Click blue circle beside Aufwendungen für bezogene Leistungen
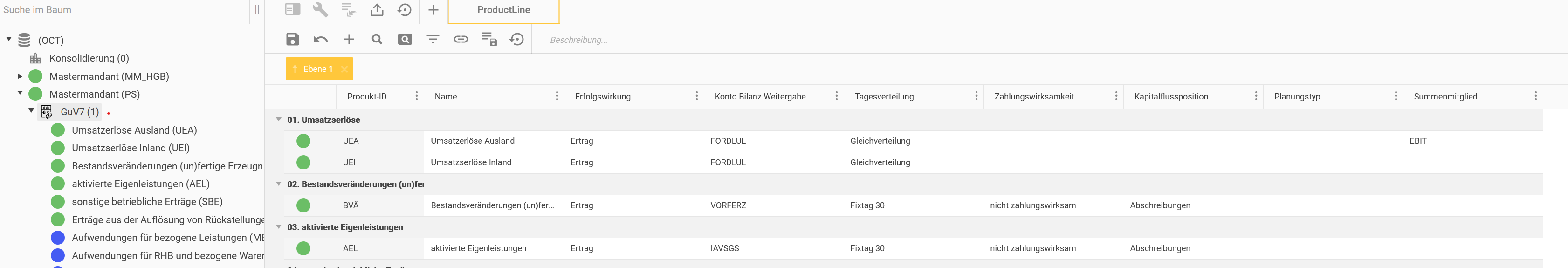The image size is (1568, 268). [58, 238]
